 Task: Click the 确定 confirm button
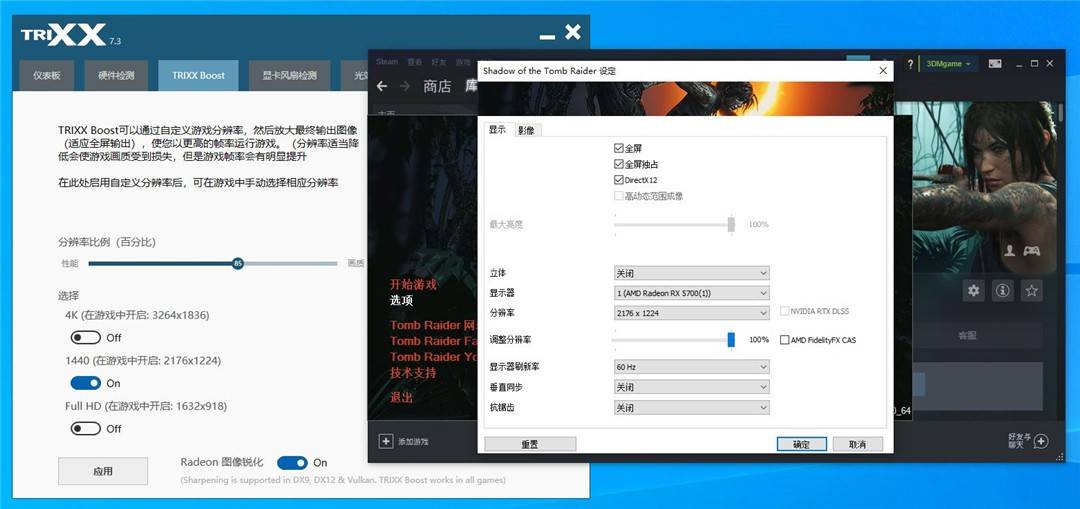[x=802, y=444]
